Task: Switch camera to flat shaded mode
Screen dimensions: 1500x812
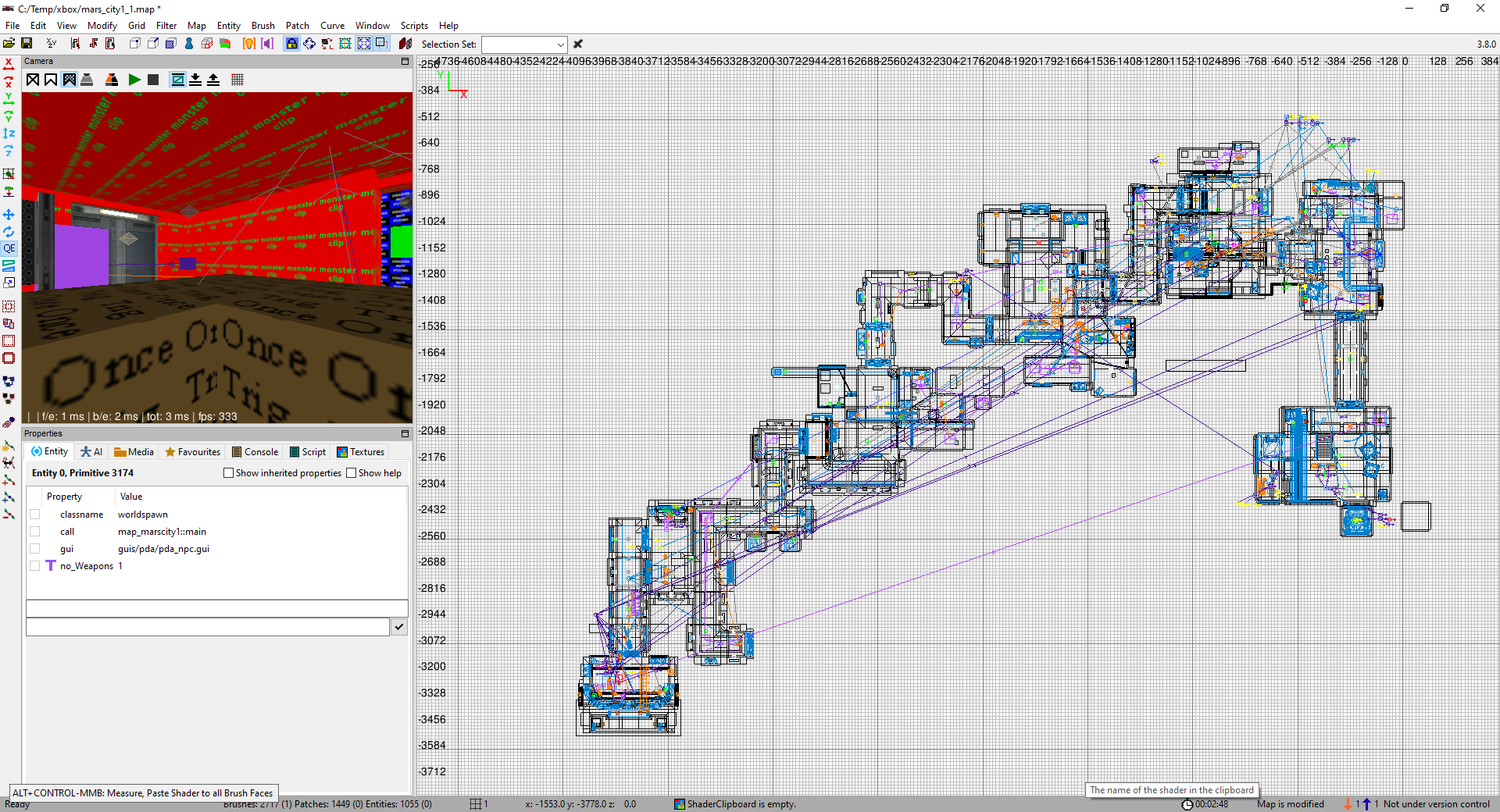Action: point(51,80)
